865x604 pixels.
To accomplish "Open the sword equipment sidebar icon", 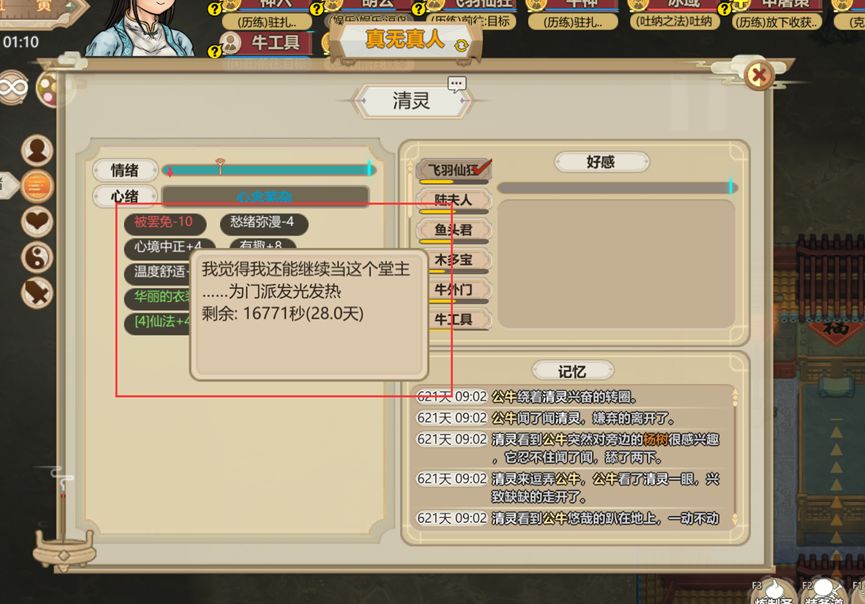I will point(37,292).
